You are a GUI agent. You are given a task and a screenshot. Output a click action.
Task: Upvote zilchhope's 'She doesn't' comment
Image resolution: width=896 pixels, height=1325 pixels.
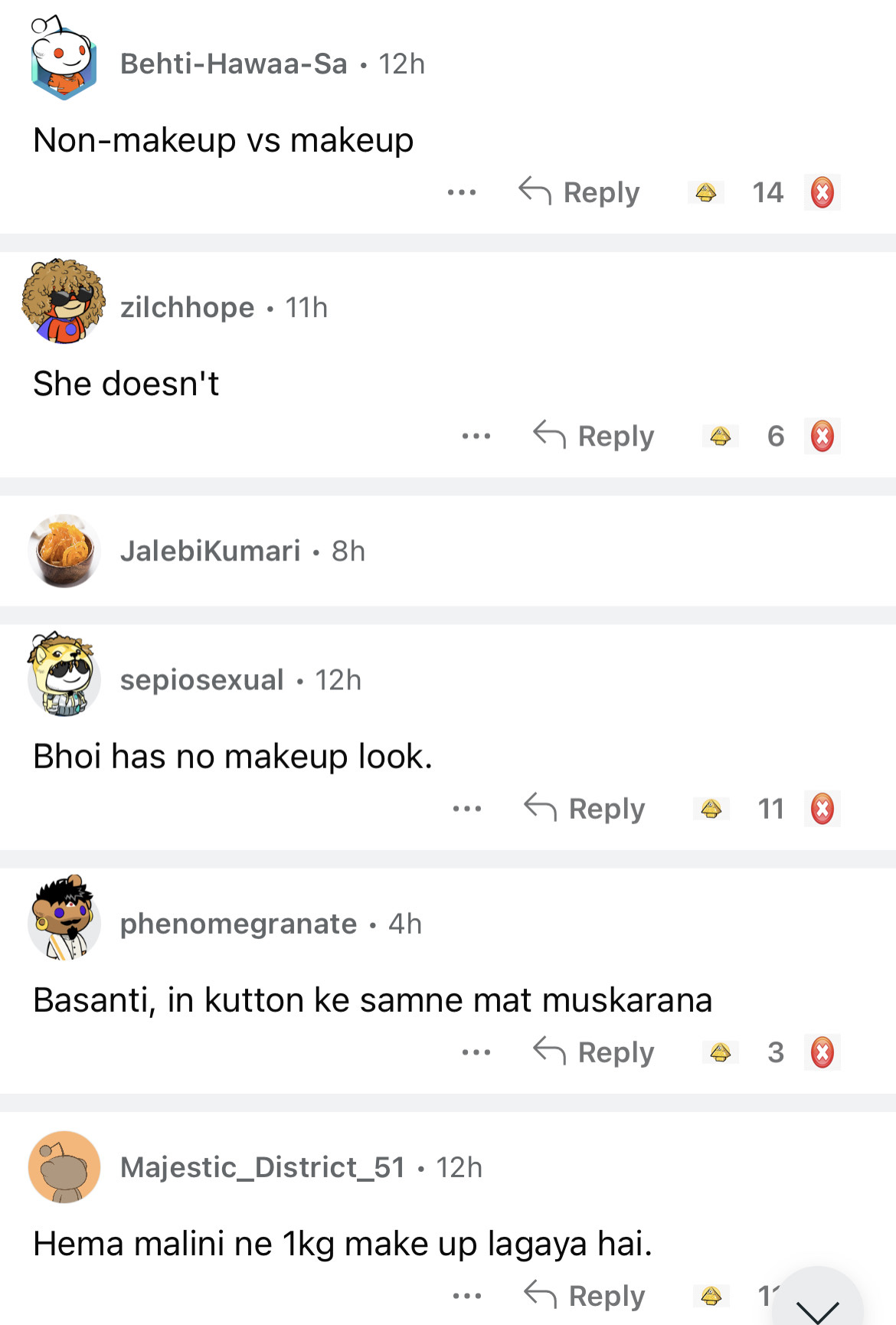(x=720, y=436)
